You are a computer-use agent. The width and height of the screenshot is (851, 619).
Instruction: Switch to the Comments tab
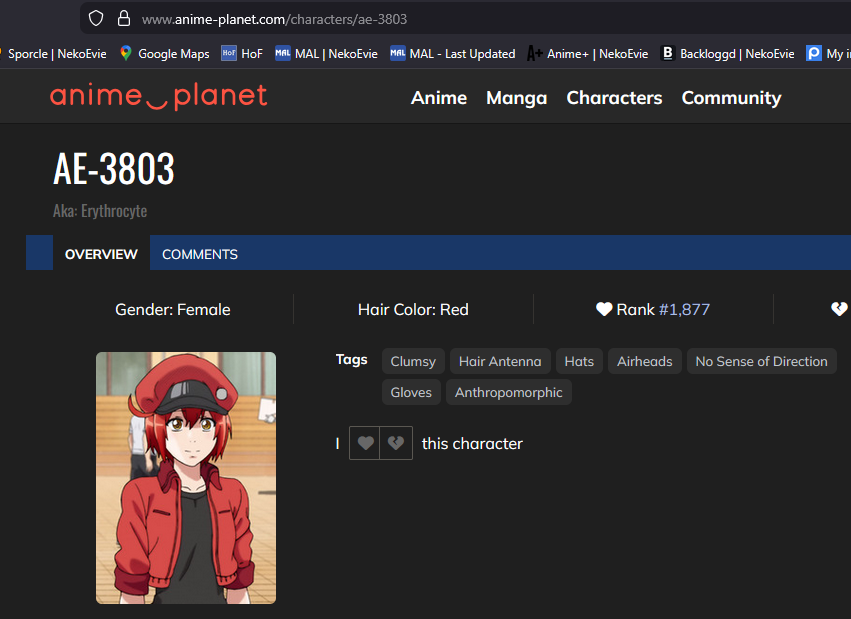coord(200,254)
